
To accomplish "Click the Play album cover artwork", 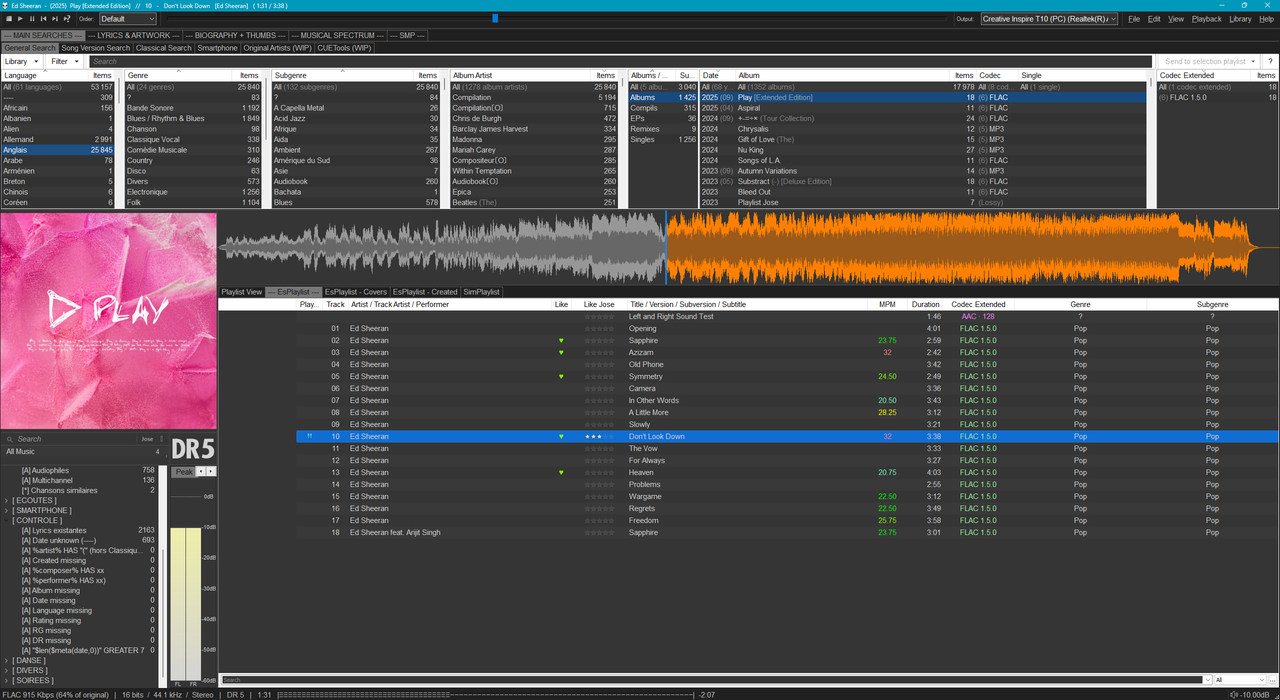I will (108, 320).
